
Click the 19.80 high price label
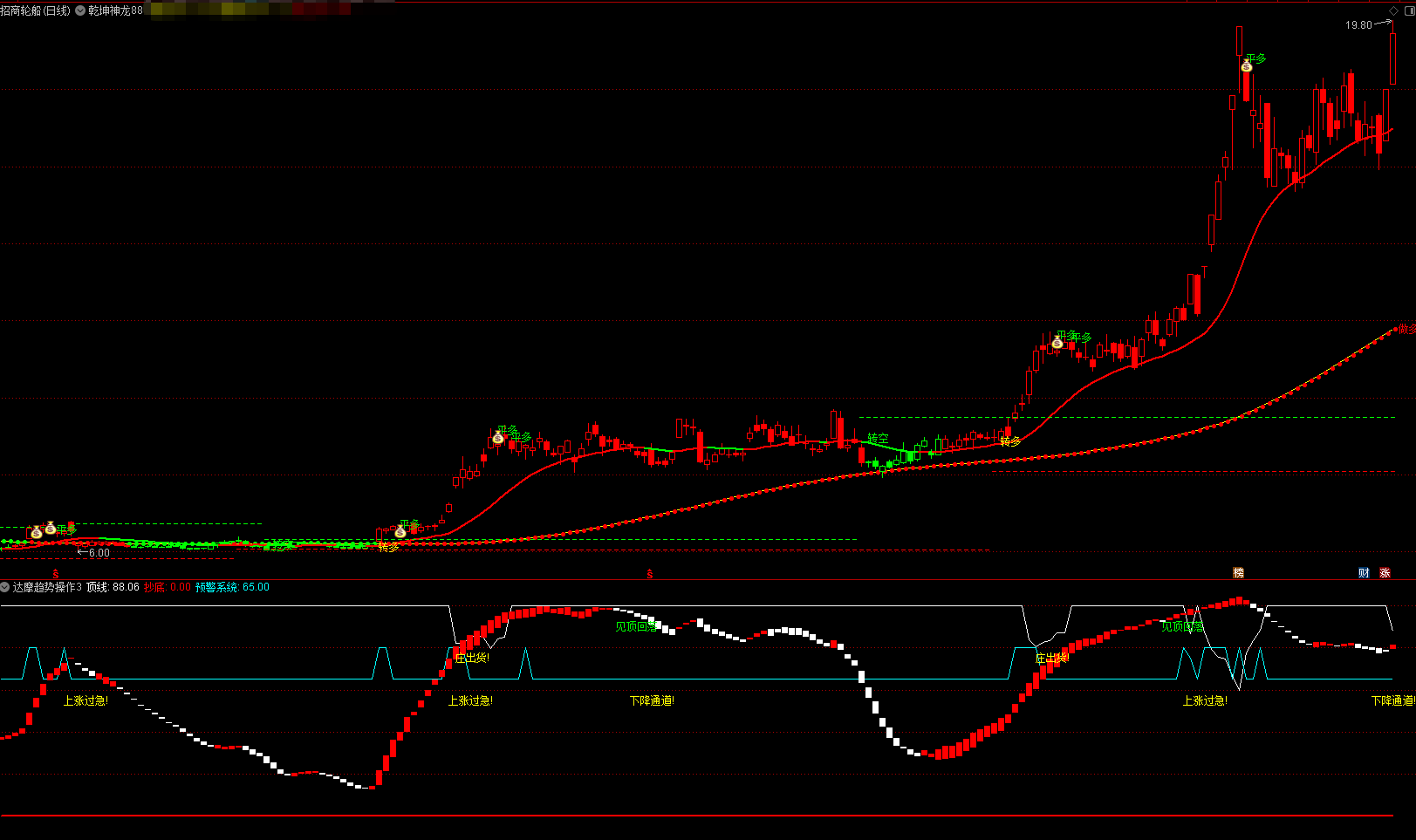coord(1358,25)
